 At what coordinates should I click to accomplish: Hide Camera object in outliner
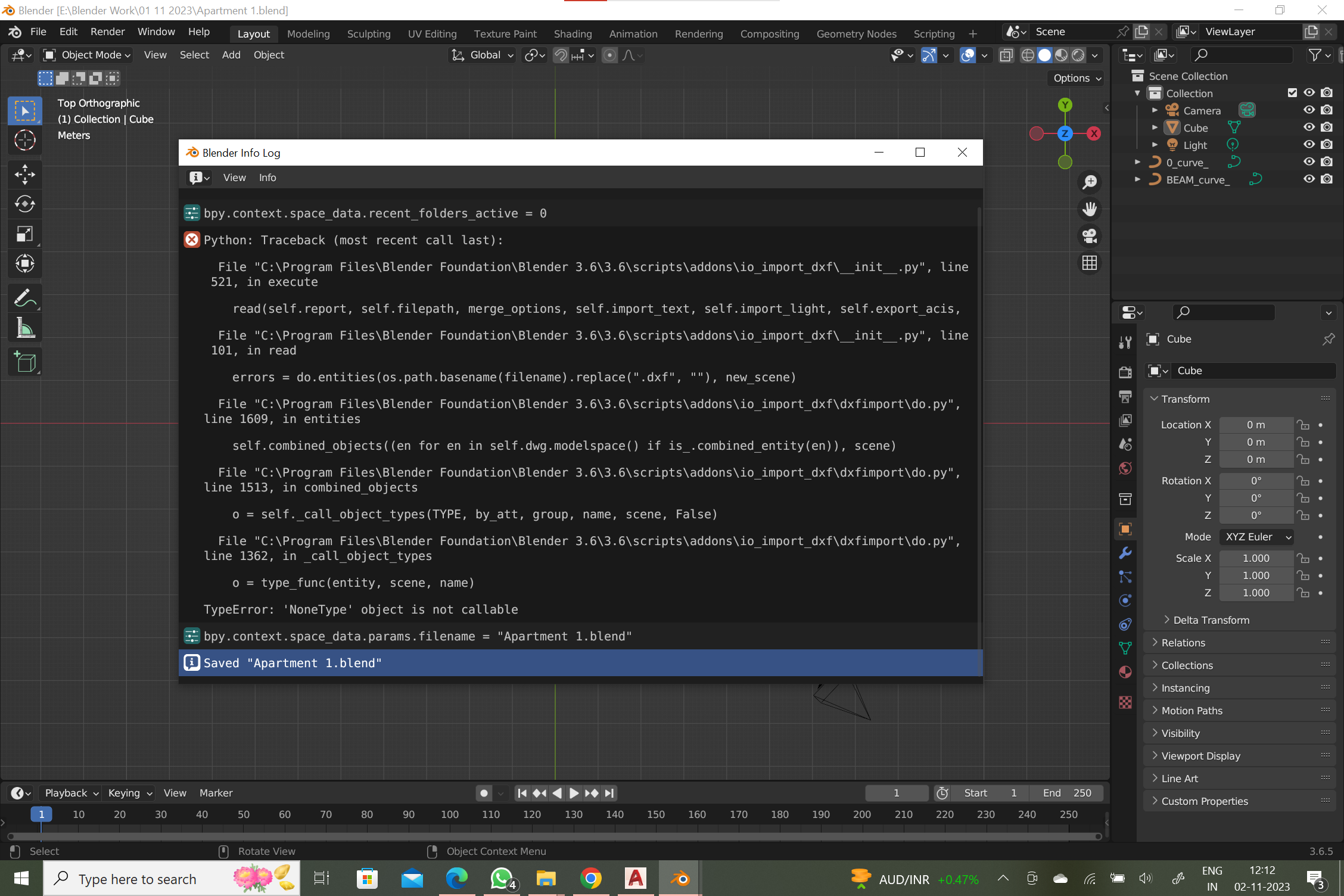point(1309,110)
